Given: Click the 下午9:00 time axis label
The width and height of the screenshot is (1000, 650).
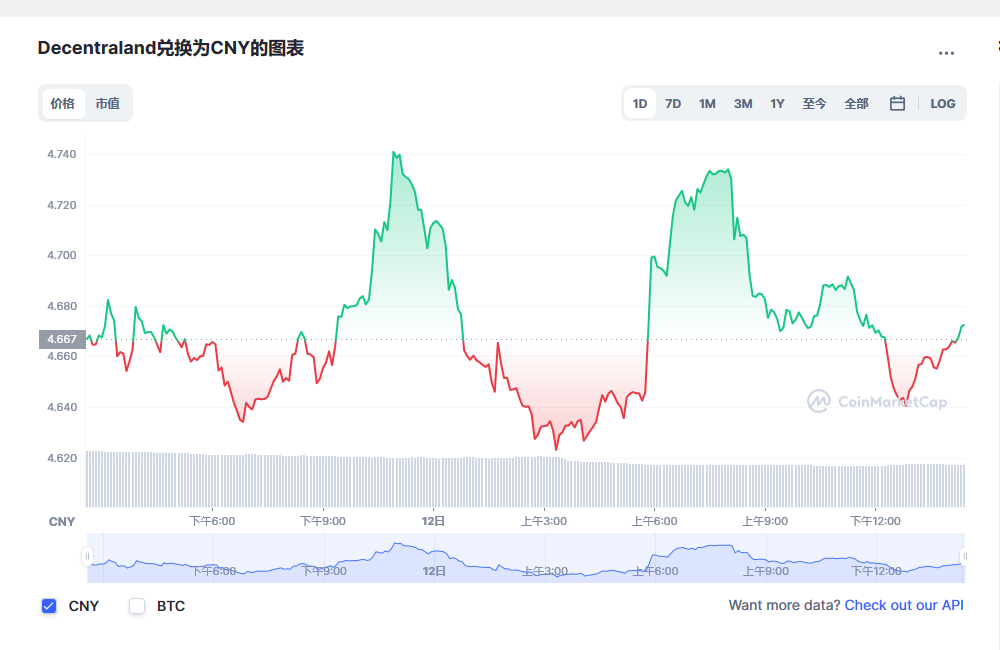Looking at the screenshot, I should (x=323, y=521).
